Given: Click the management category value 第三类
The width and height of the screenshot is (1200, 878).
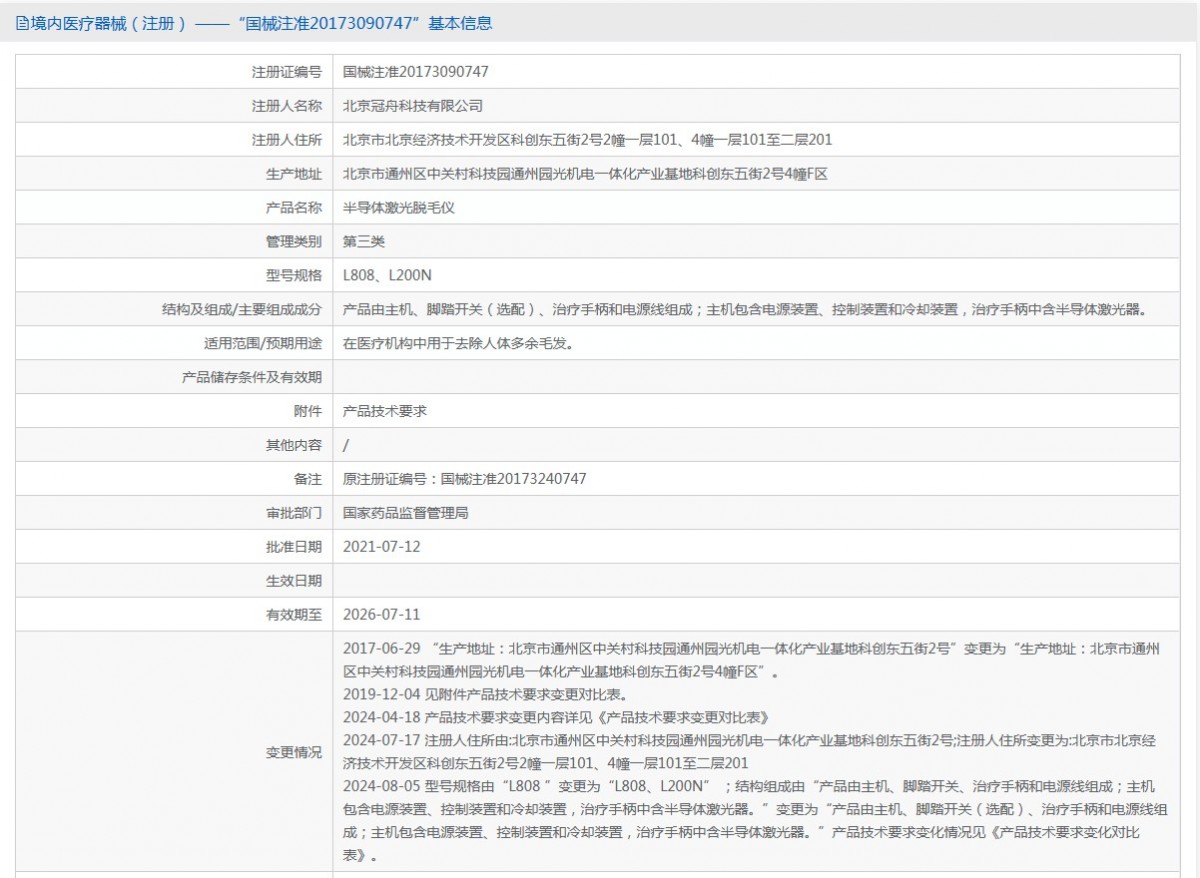Looking at the screenshot, I should coord(364,242).
